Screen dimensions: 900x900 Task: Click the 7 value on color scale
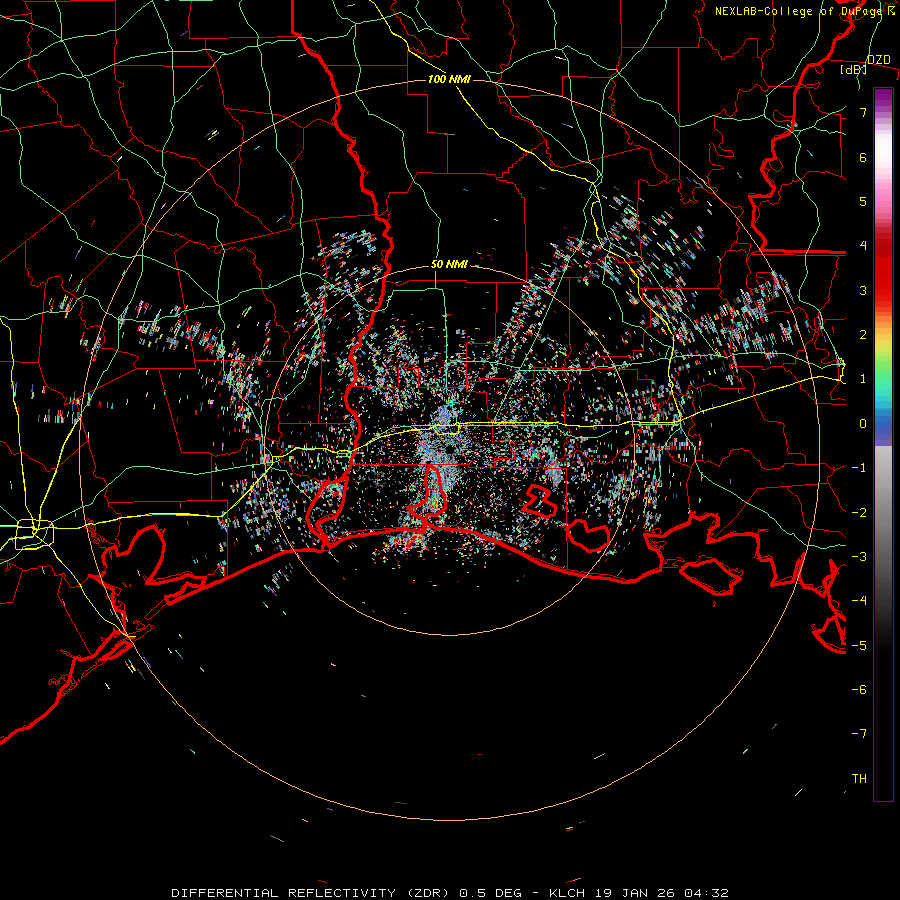pos(863,112)
